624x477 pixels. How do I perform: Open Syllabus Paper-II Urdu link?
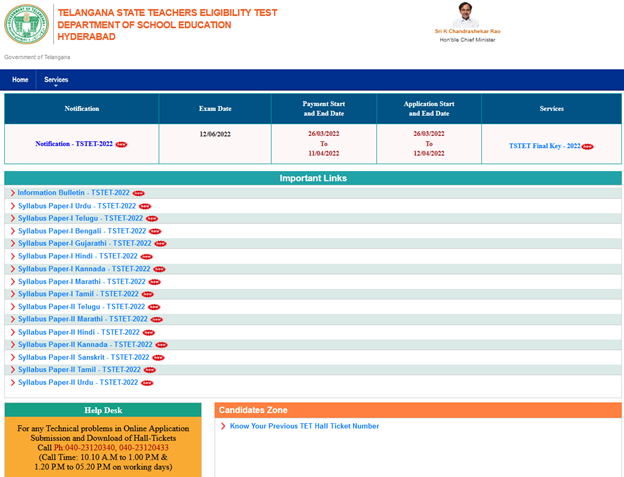coord(78,382)
